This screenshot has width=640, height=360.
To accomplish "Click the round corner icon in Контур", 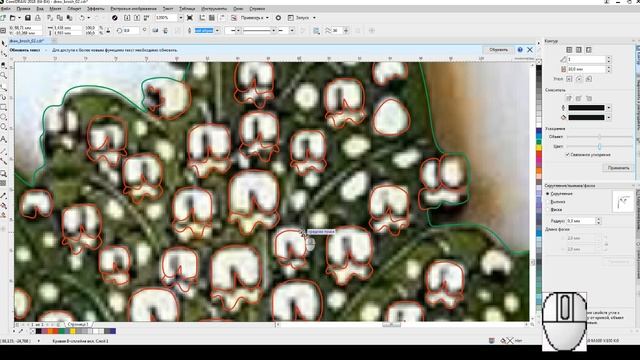I will tap(579, 79).
